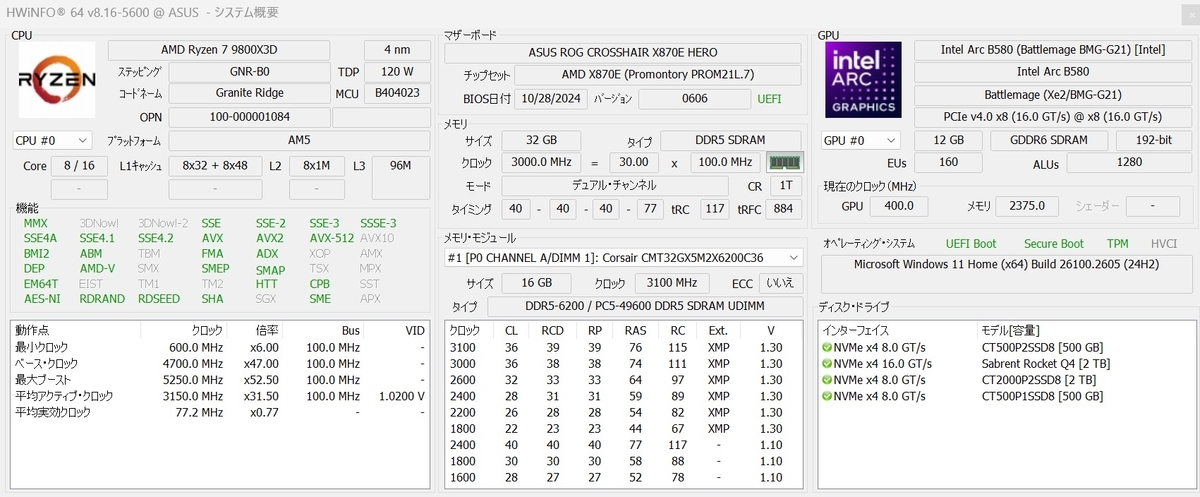Click the ASUS ROG CROSSHAIR X870E HERO field
Screen dimensions: 1200x497
[x=622, y=52]
